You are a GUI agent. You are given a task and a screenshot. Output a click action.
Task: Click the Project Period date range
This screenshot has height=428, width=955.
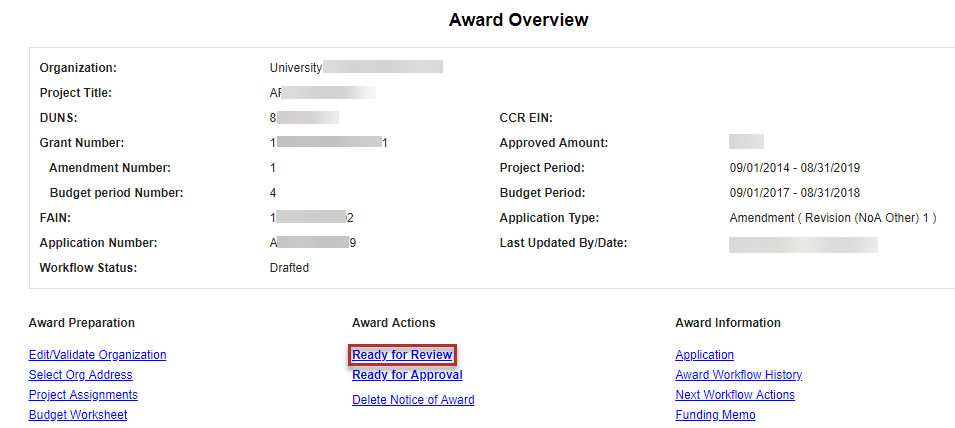(794, 168)
